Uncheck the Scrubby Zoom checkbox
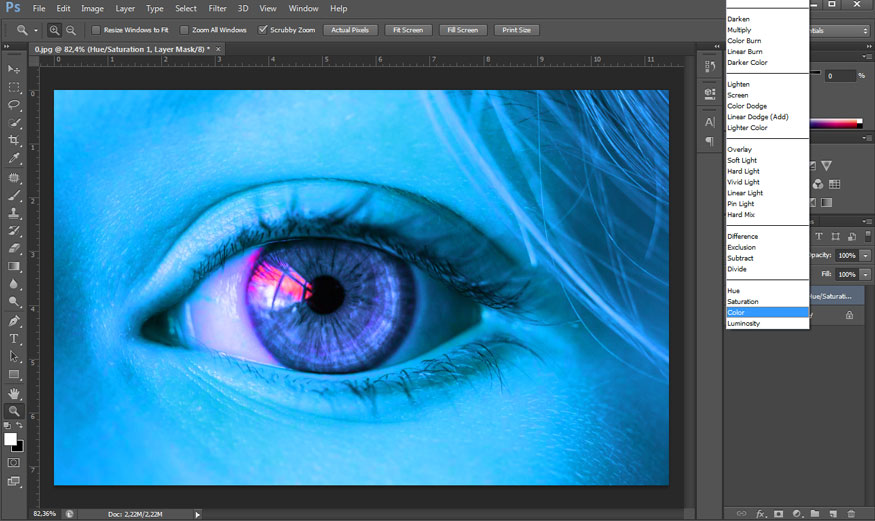875x521 pixels. click(x=263, y=30)
